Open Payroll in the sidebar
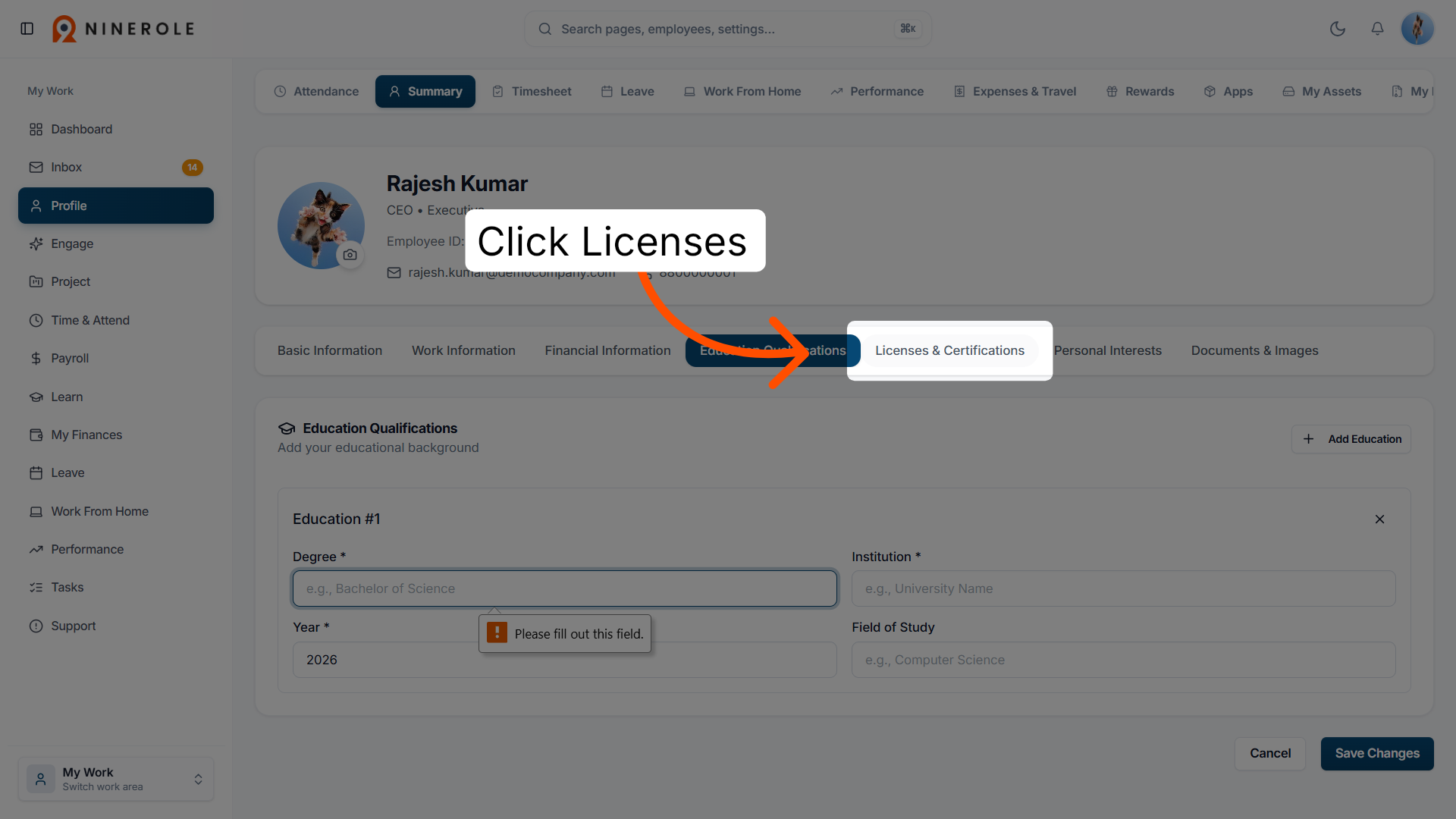 pyautogui.click(x=116, y=359)
